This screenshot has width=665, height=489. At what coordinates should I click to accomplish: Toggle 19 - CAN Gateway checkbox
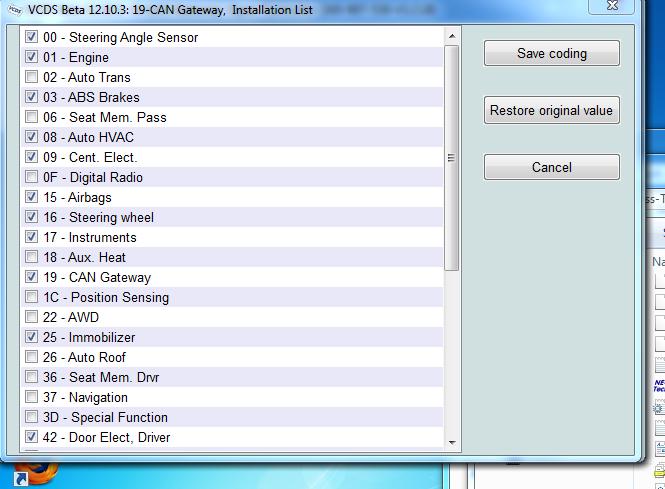pyautogui.click(x=31, y=277)
